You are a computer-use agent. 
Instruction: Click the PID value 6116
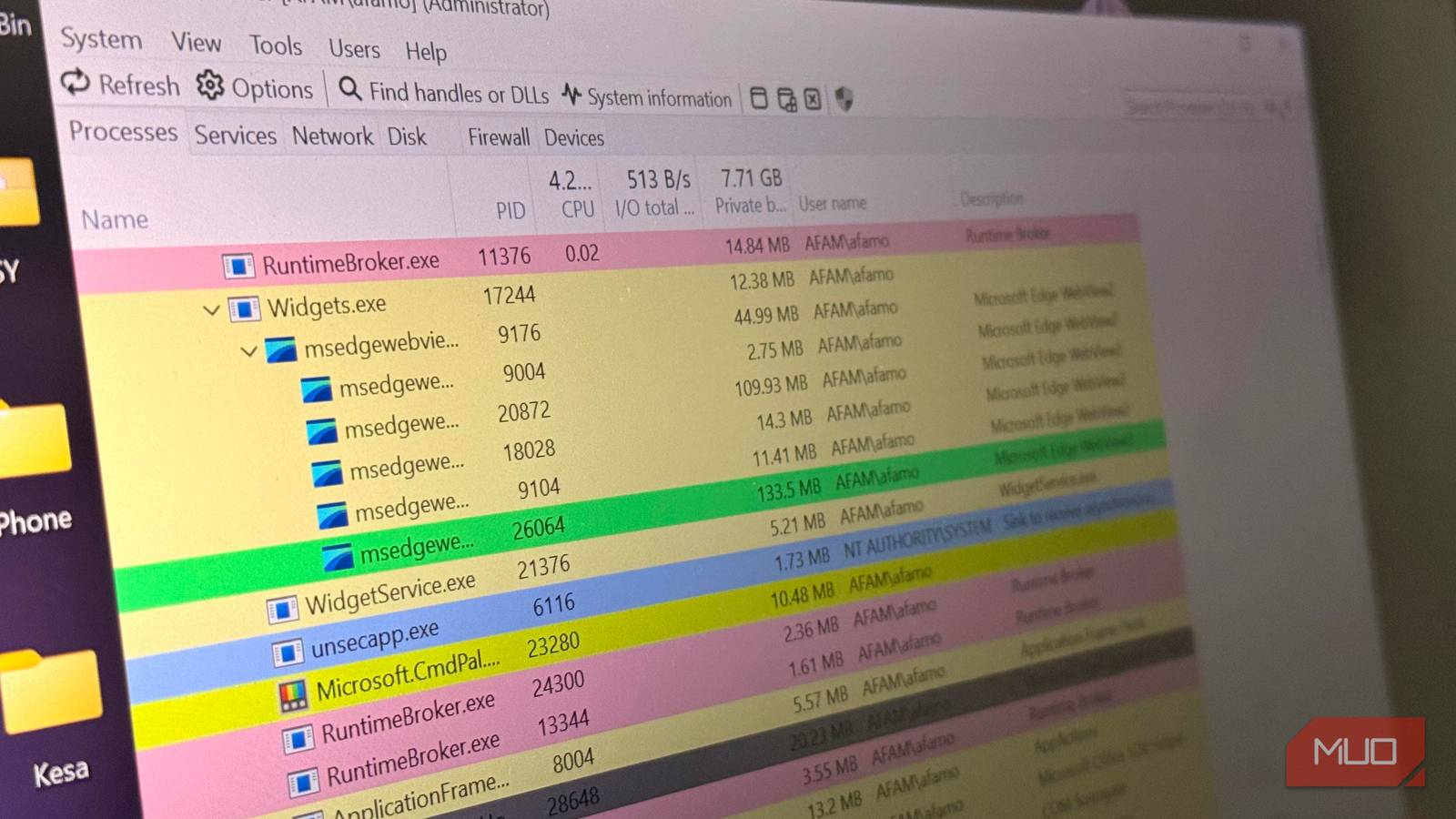pos(554,605)
